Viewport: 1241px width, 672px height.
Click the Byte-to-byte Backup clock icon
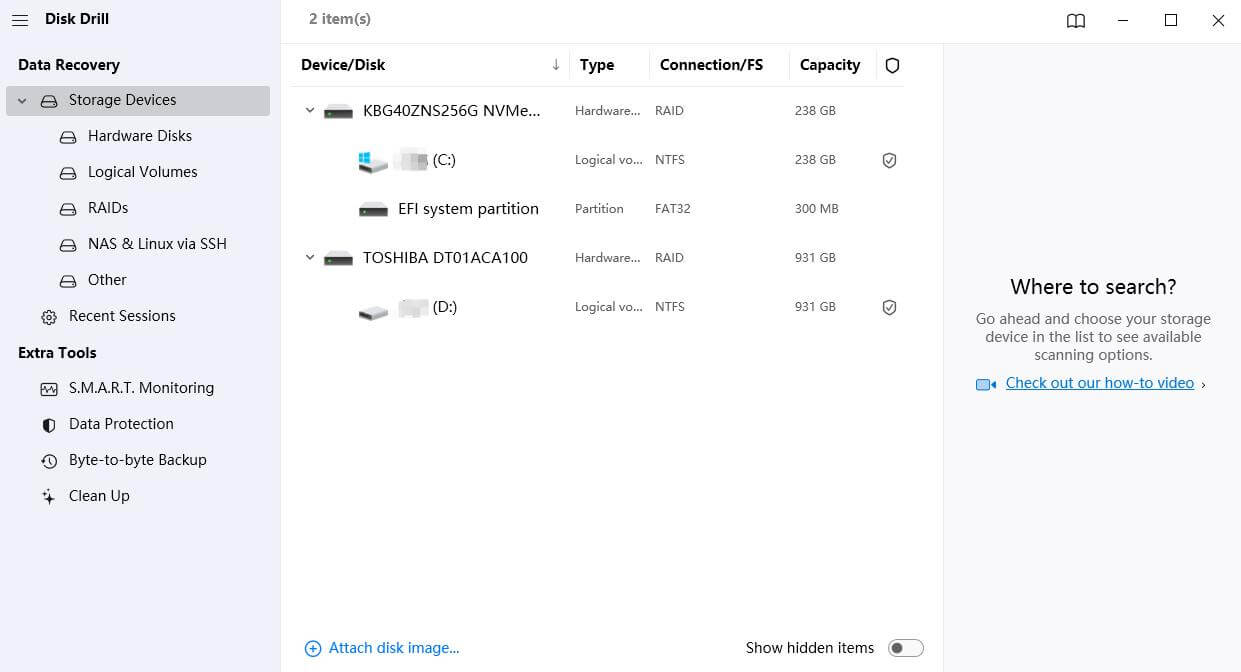point(49,461)
